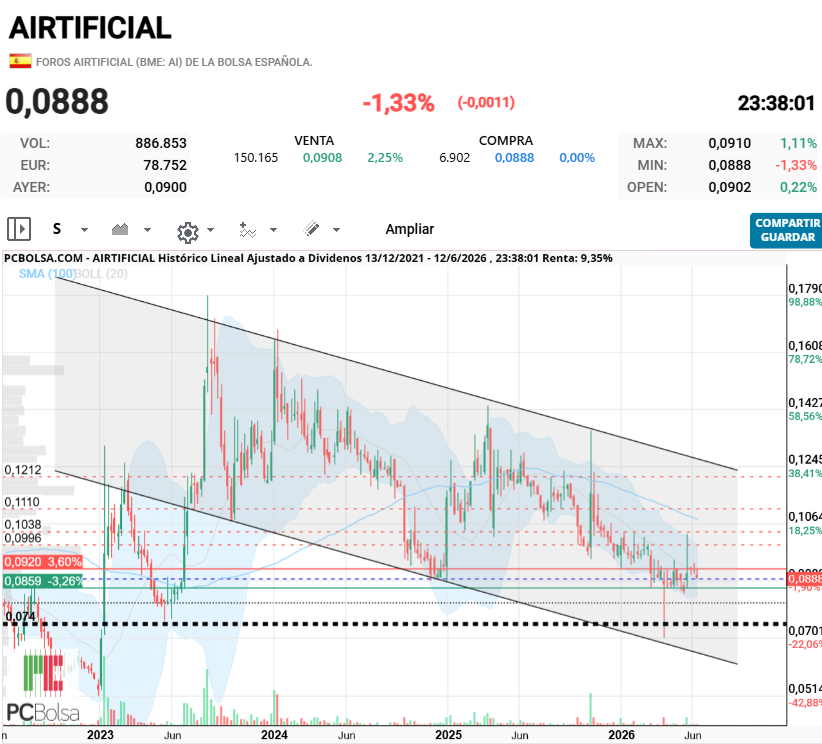Expand the arrow beside chart type icon
Image resolution: width=822 pixels, height=744 pixels.
pos(147,230)
